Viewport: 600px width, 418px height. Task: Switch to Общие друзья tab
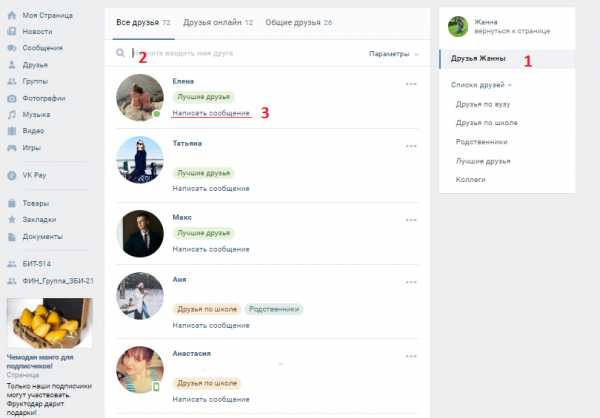pyautogui.click(x=298, y=23)
